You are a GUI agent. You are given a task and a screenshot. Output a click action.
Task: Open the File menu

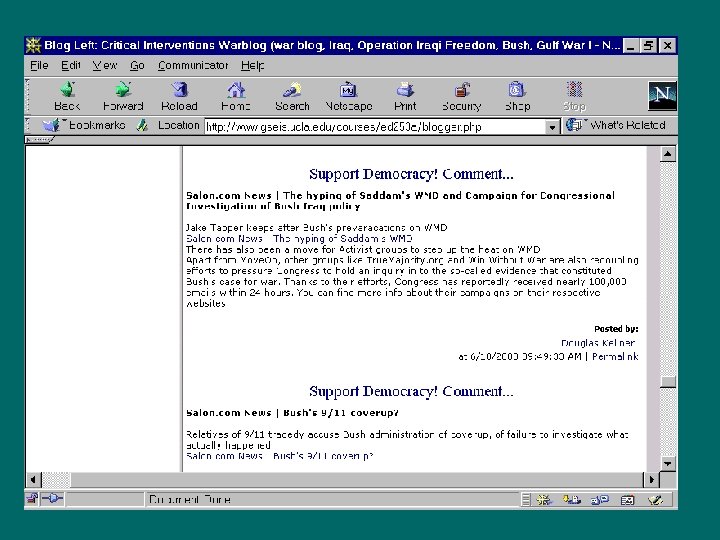39,66
